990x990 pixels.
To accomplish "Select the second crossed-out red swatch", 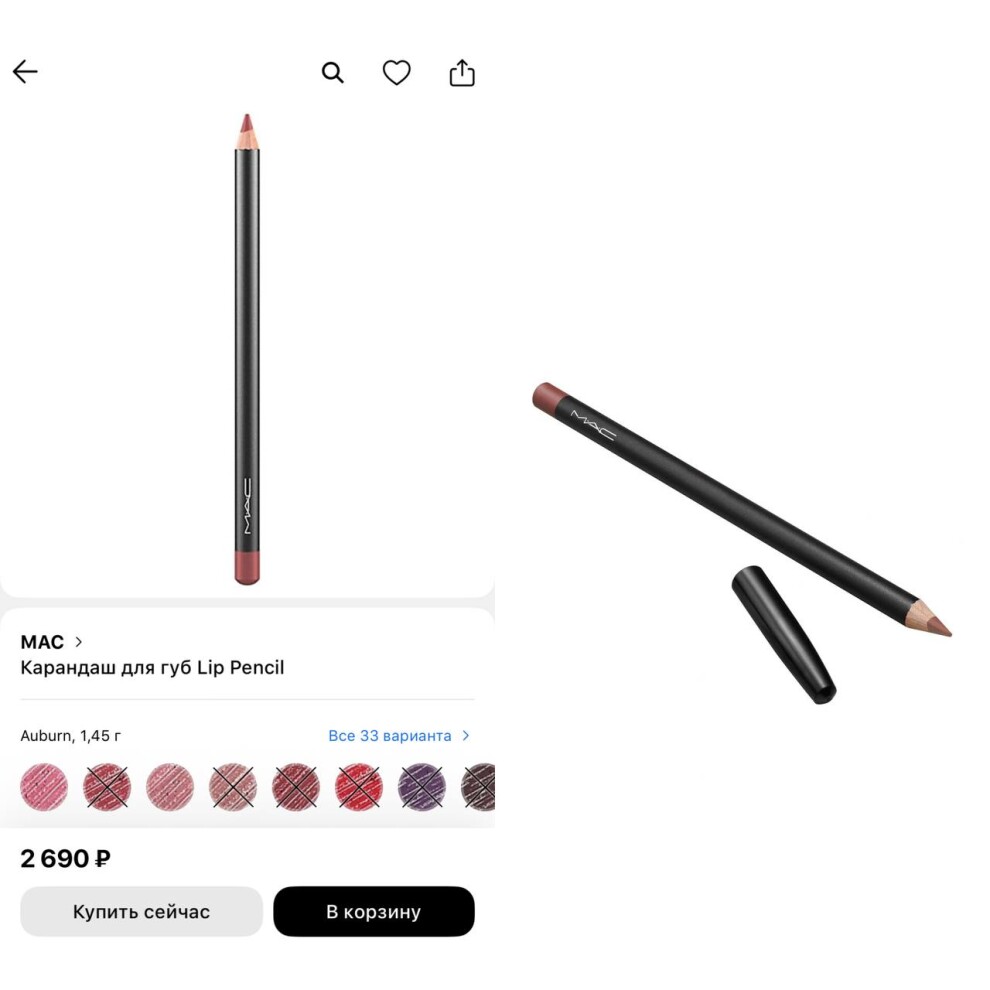I will 107,787.
